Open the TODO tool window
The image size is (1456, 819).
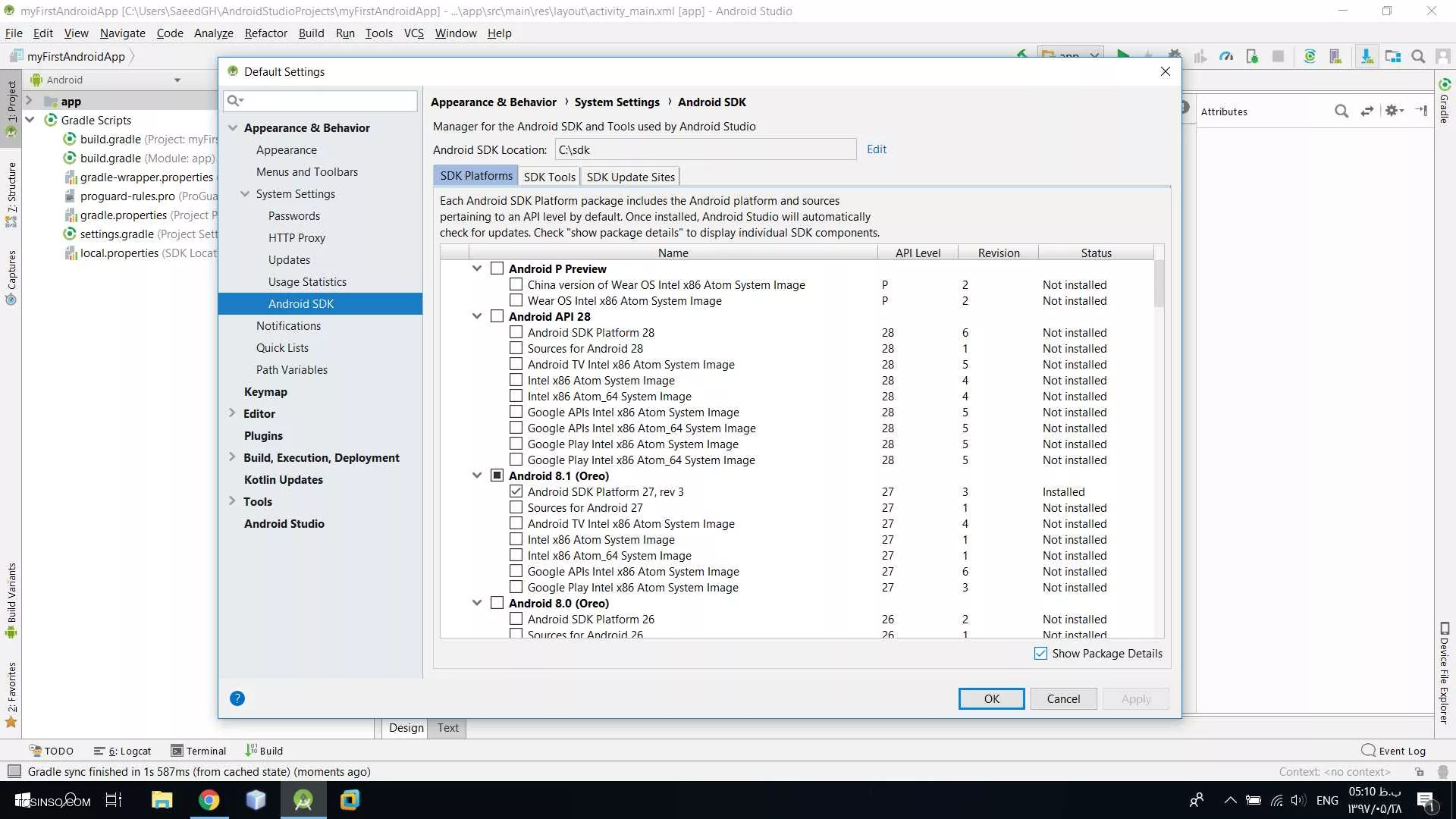52,751
